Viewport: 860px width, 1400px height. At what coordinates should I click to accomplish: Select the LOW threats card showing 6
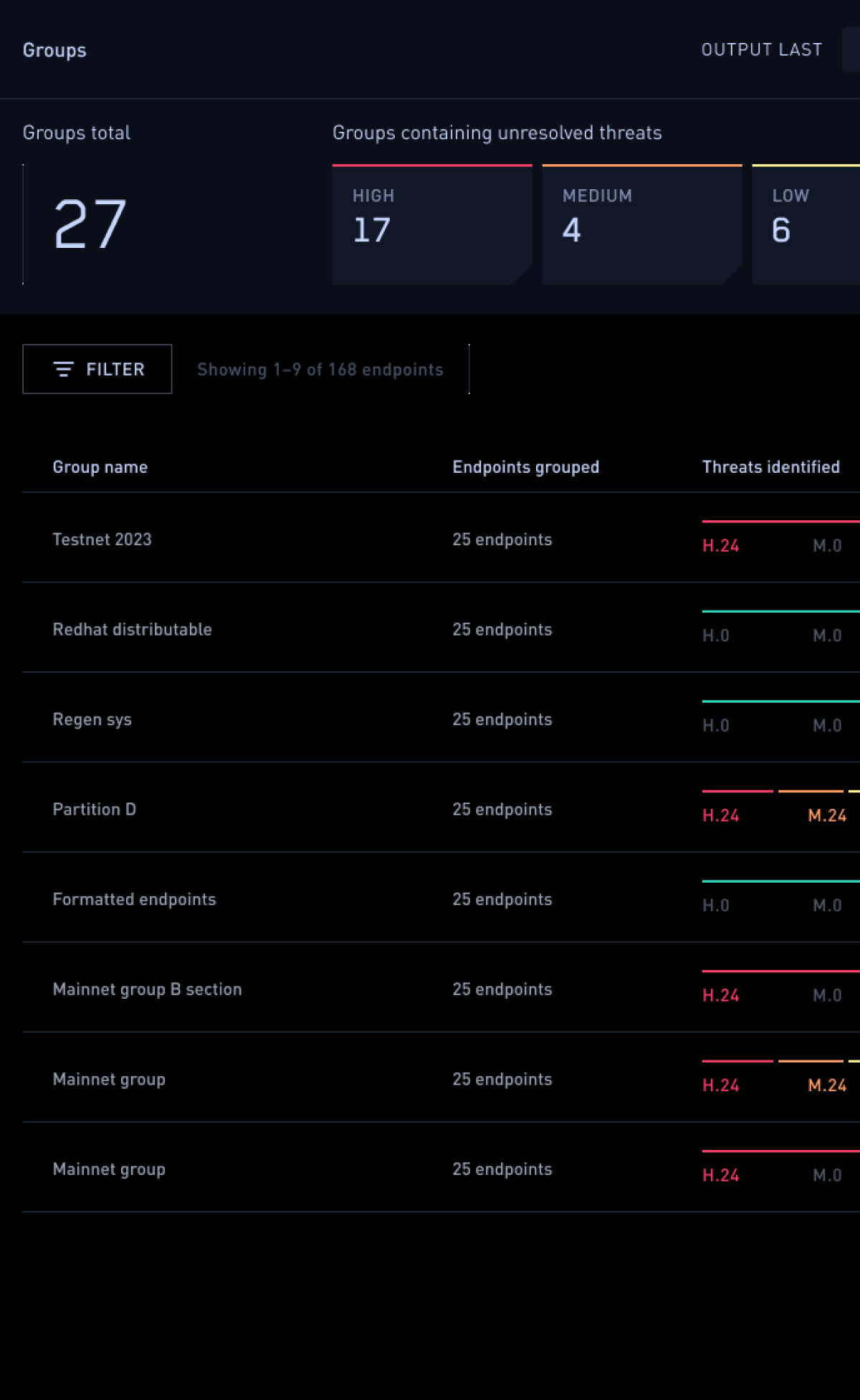pyautogui.click(x=806, y=224)
